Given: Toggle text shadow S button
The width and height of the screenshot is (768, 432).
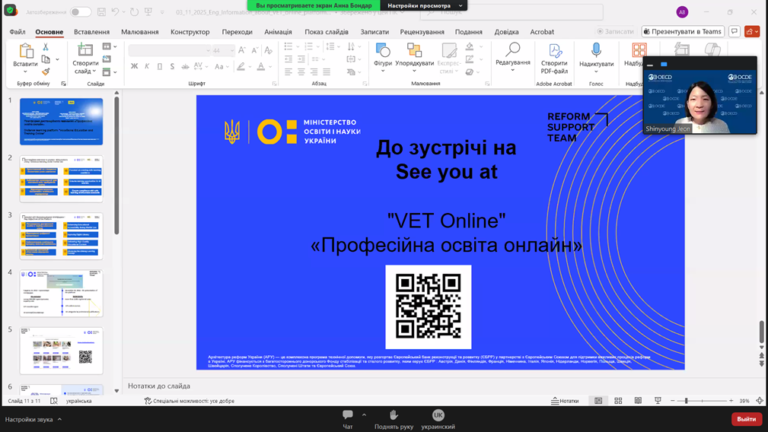Looking at the screenshot, I should (172, 66).
